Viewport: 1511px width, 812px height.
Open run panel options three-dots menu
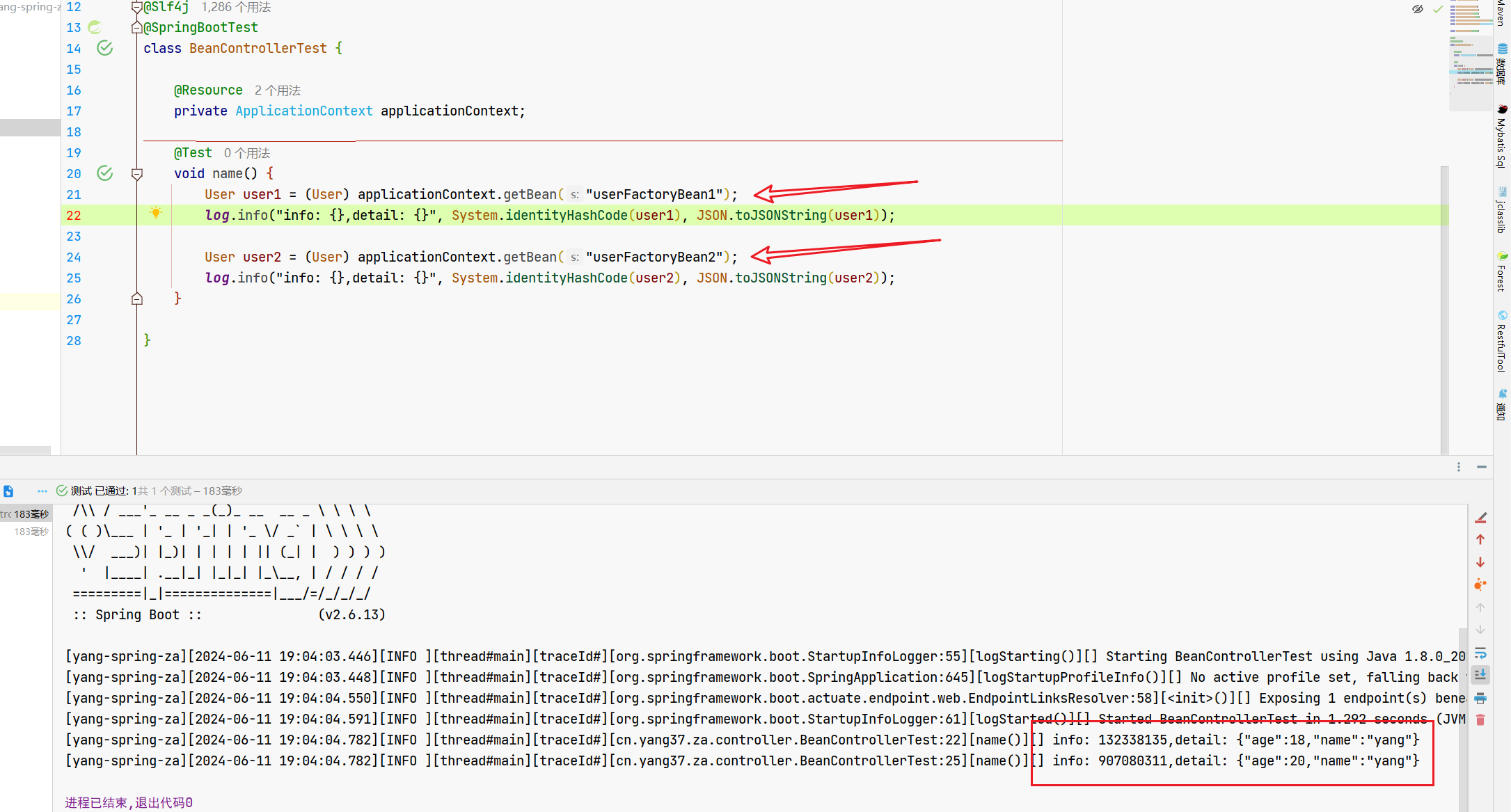[1459, 467]
